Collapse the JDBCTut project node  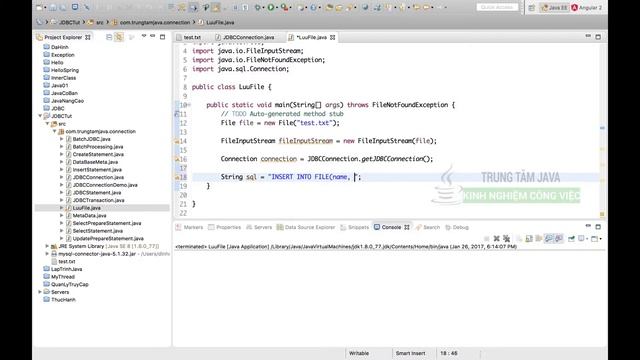(x=40, y=116)
